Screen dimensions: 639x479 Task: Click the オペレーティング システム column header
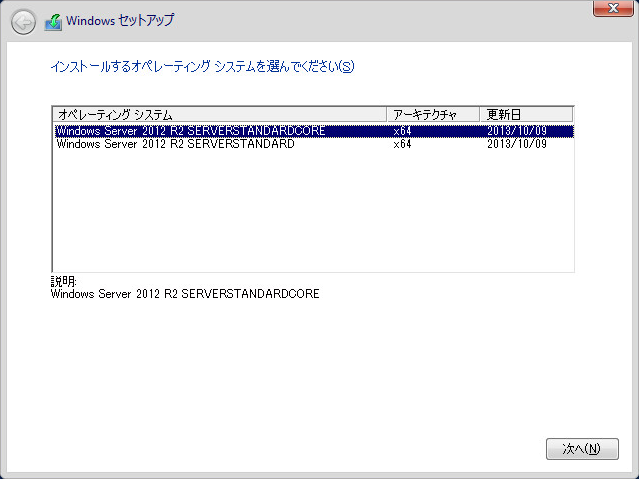coord(220,115)
